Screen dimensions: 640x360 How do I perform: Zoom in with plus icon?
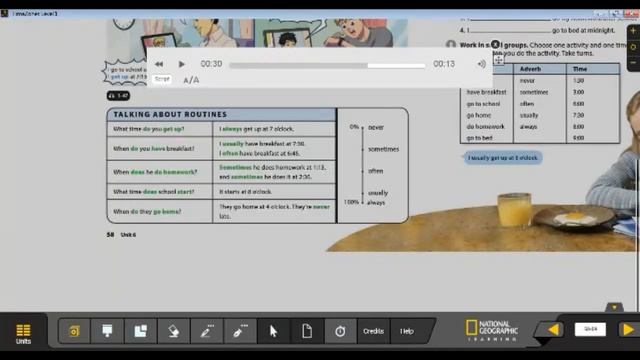coord(633,31)
